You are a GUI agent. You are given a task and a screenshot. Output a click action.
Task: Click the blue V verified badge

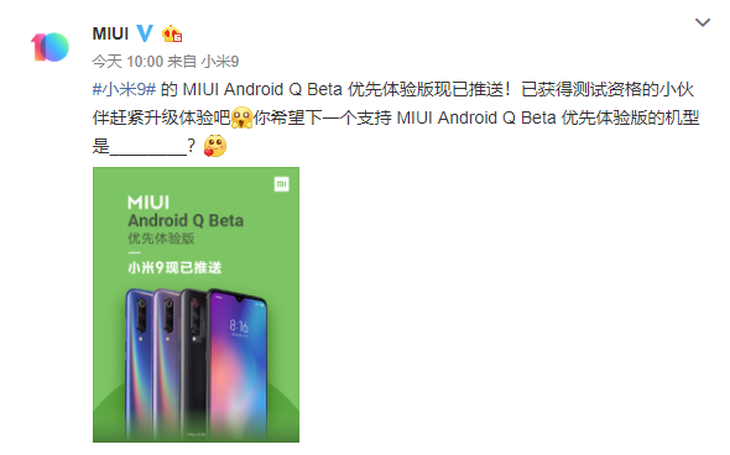coord(145,34)
